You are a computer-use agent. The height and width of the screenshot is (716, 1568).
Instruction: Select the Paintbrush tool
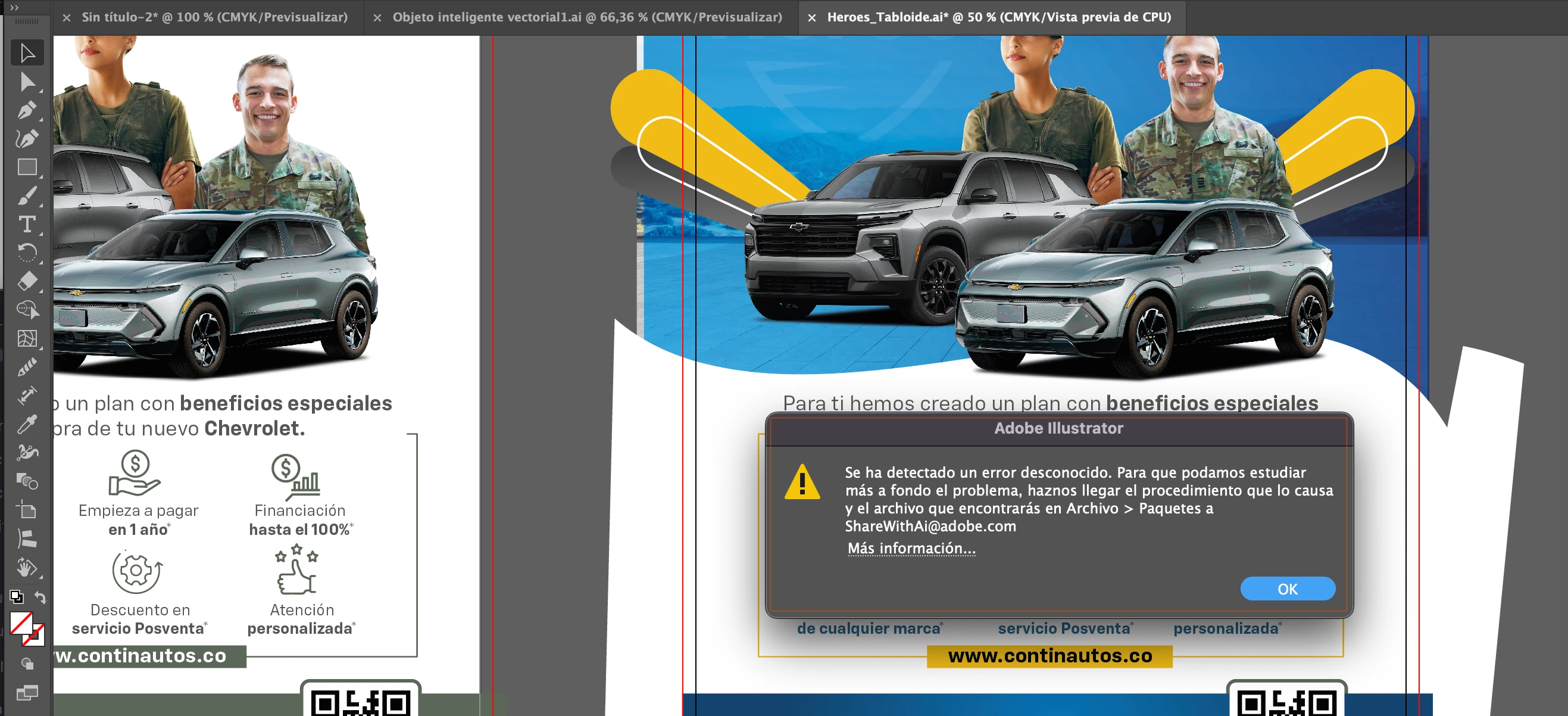(27, 196)
